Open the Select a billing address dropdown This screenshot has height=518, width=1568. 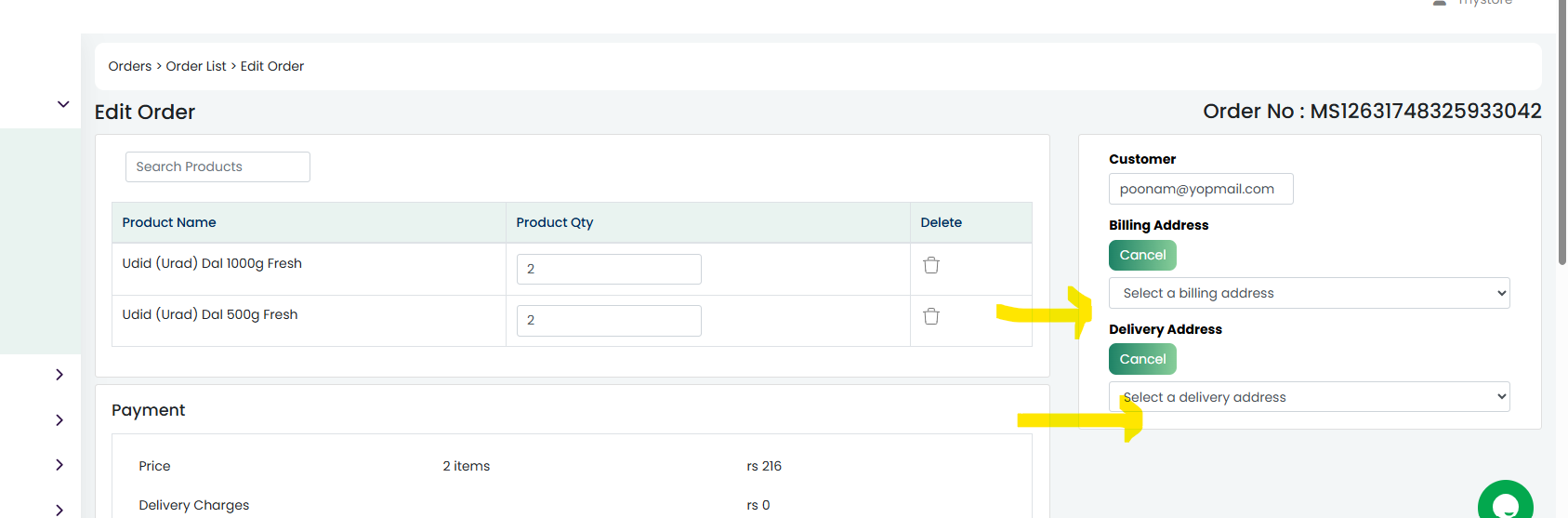pos(1309,293)
